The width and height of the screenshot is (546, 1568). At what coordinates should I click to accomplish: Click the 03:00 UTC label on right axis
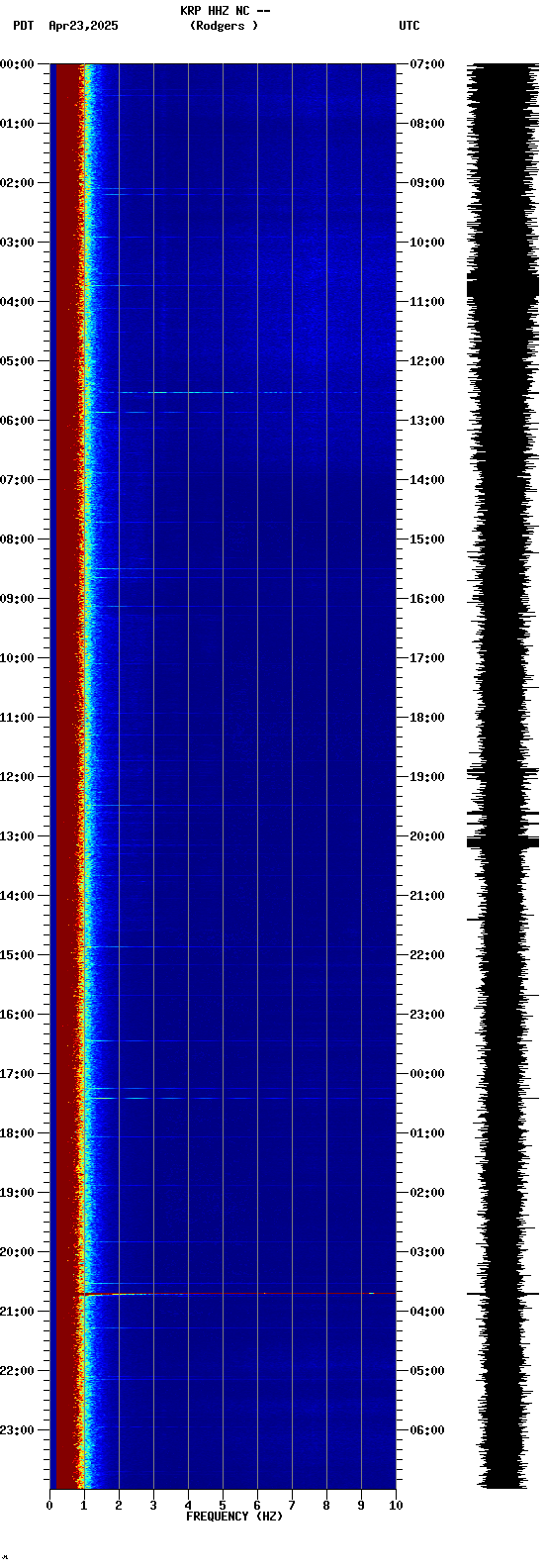[x=427, y=1252]
